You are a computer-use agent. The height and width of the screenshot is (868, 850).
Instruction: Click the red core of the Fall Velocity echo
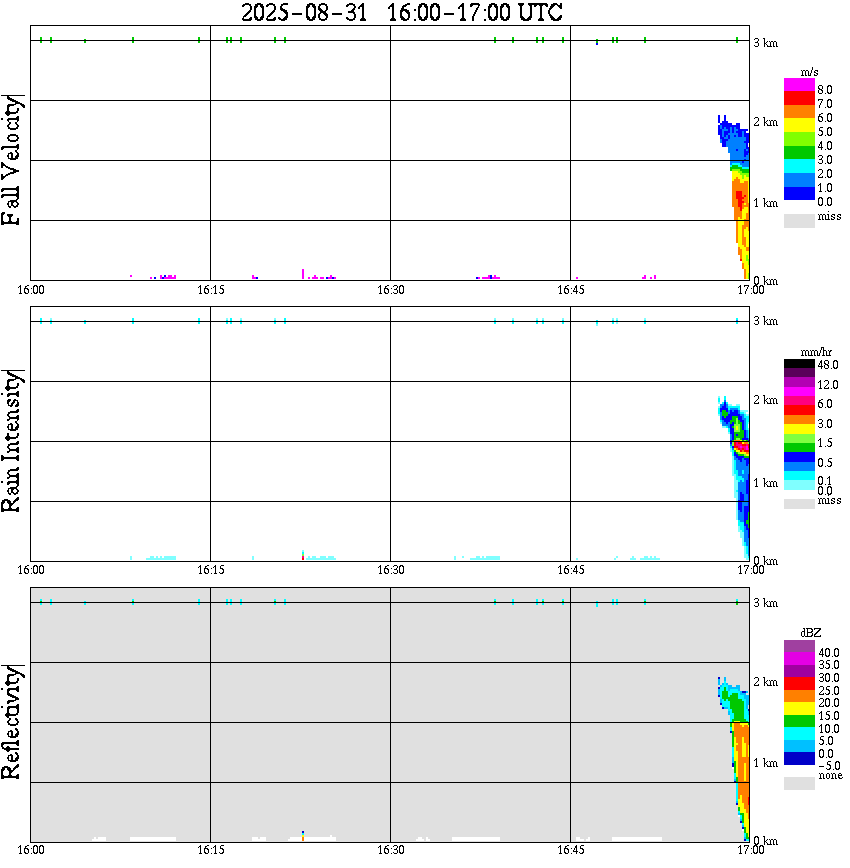coord(739,199)
